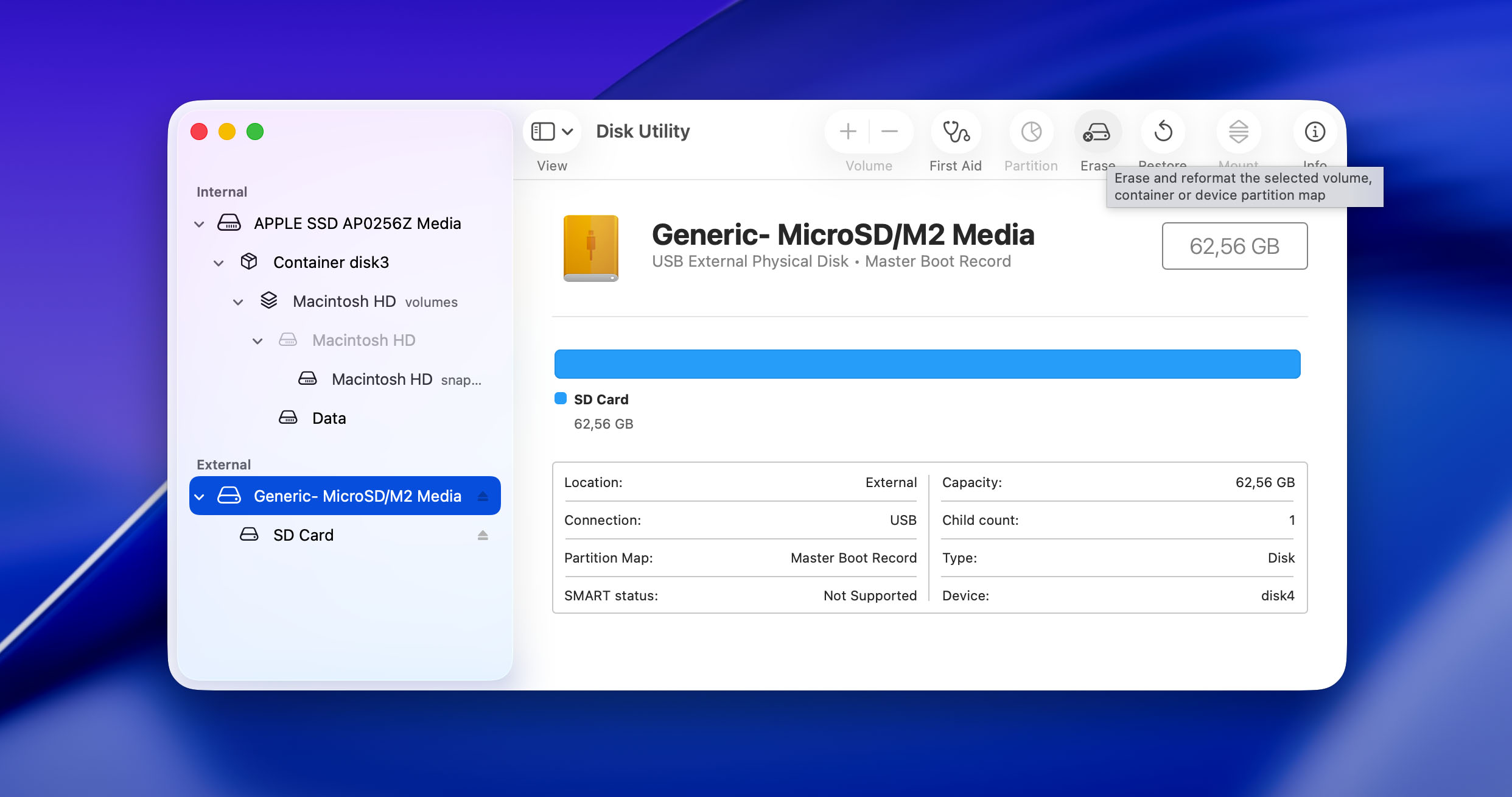Select SD Card under External
1512x797 pixels.
click(345, 535)
